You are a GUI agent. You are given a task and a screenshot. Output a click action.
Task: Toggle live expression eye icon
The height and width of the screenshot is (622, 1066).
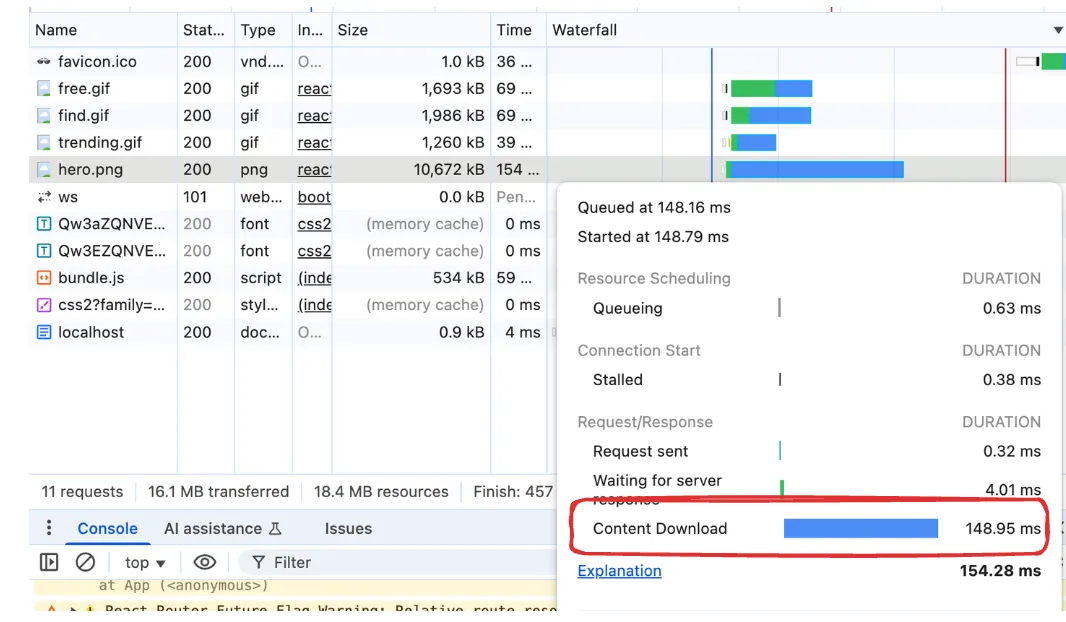tap(204, 562)
